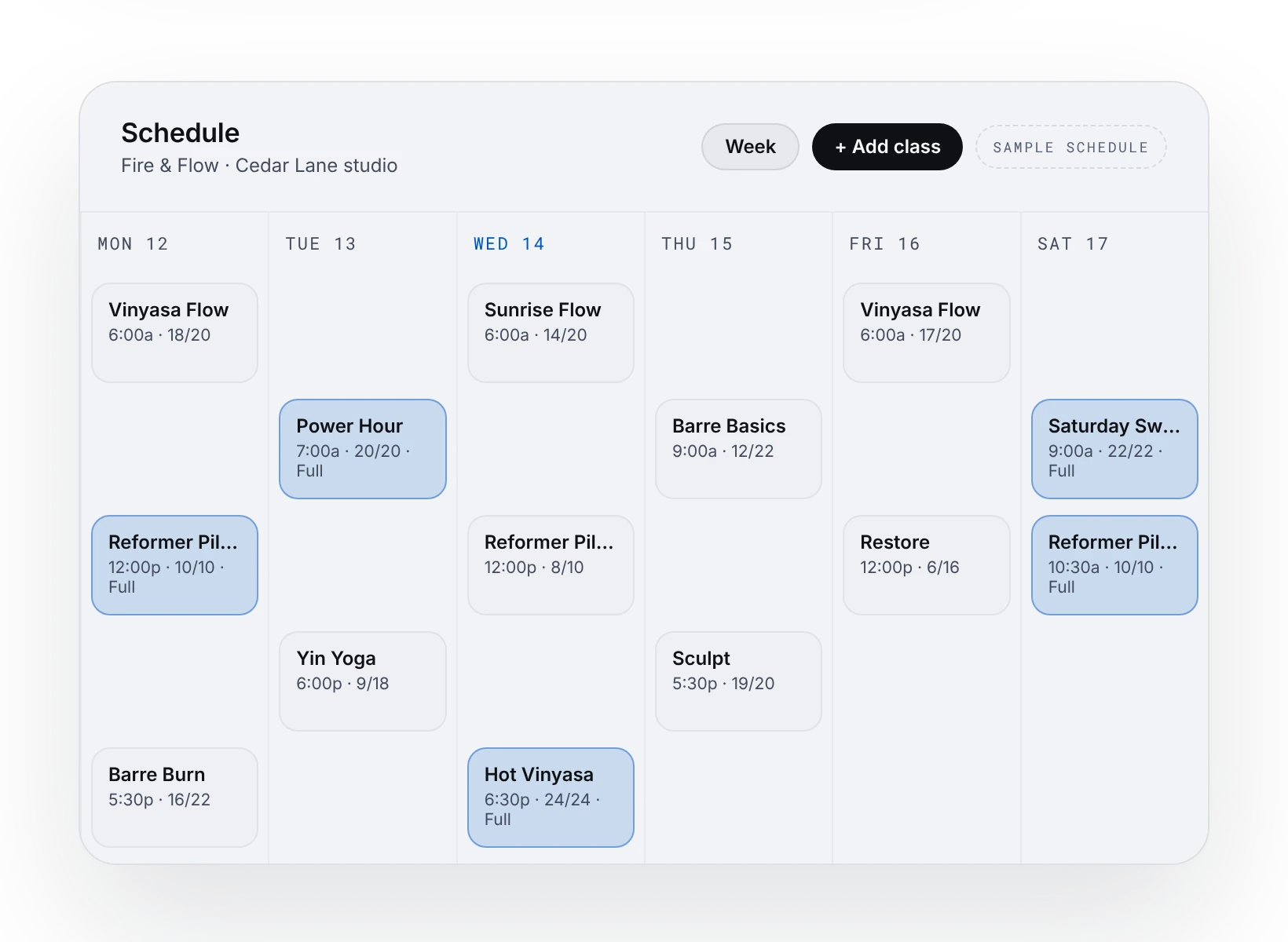Click the Fire & Flow studio subtitle
This screenshot has width=1288, height=942.
[259, 166]
